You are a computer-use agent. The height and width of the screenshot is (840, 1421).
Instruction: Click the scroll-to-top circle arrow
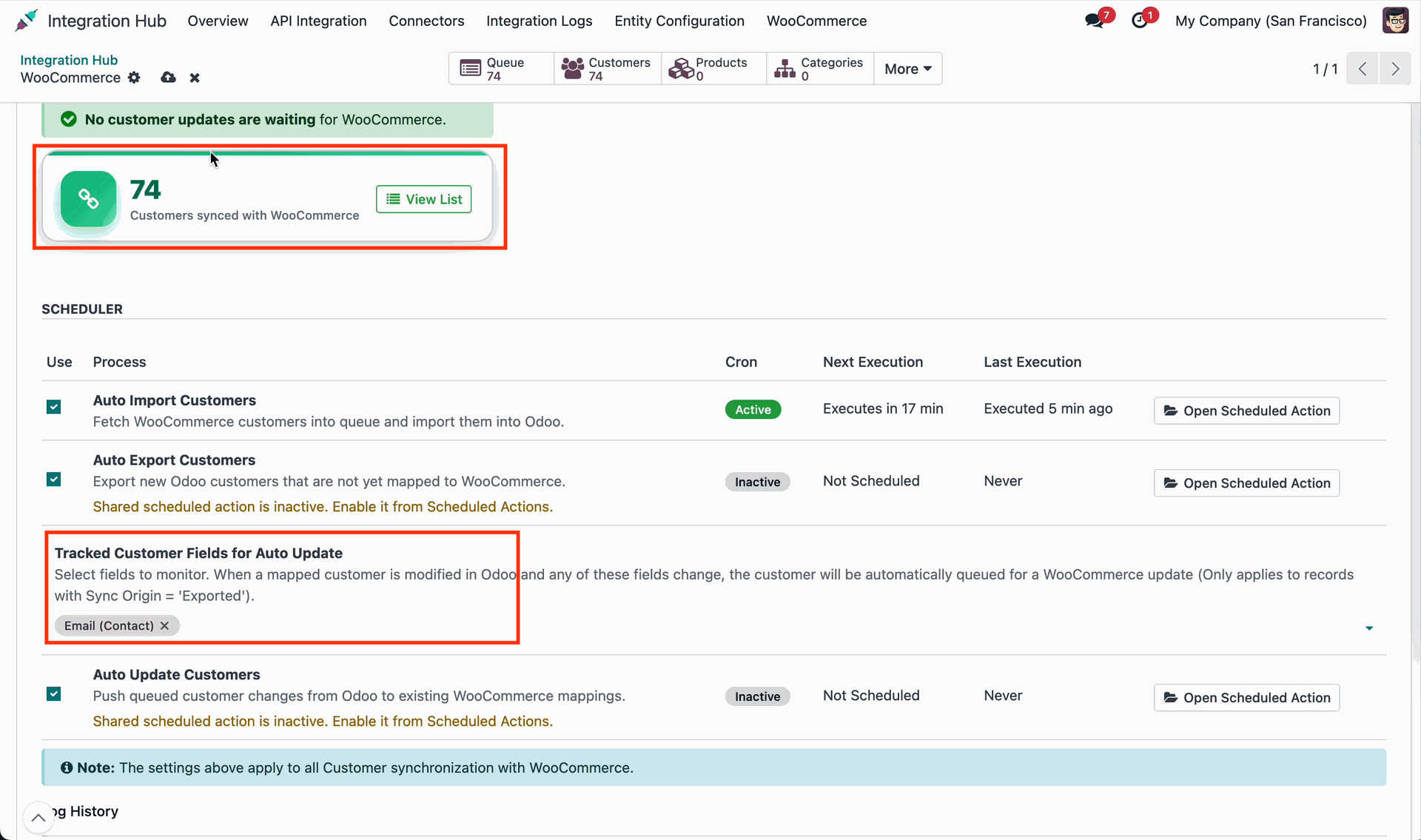pos(38,818)
